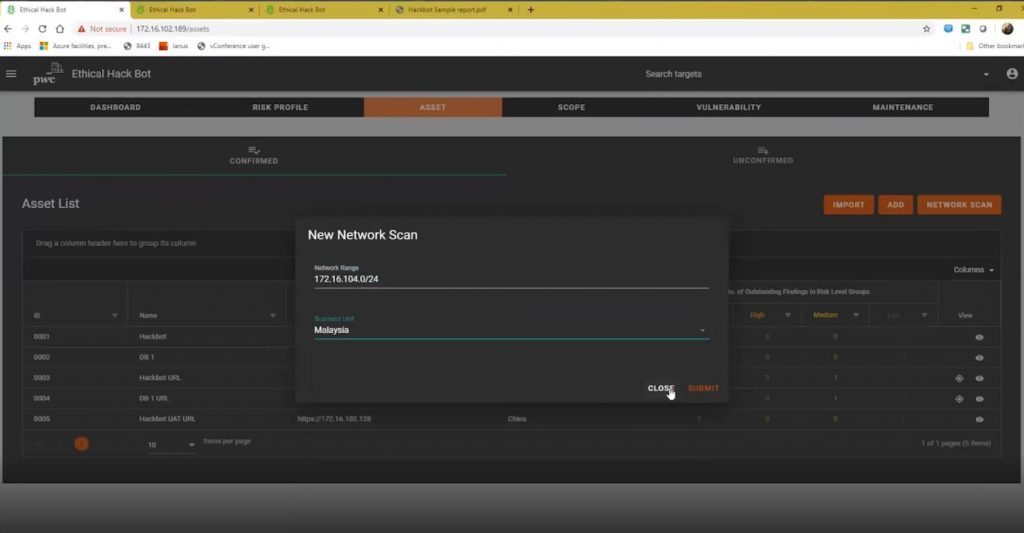Expand the Business Unit dropdown
Viewport: 1024px width, 533px height.
pyautogui.click(x=702, y=330)
